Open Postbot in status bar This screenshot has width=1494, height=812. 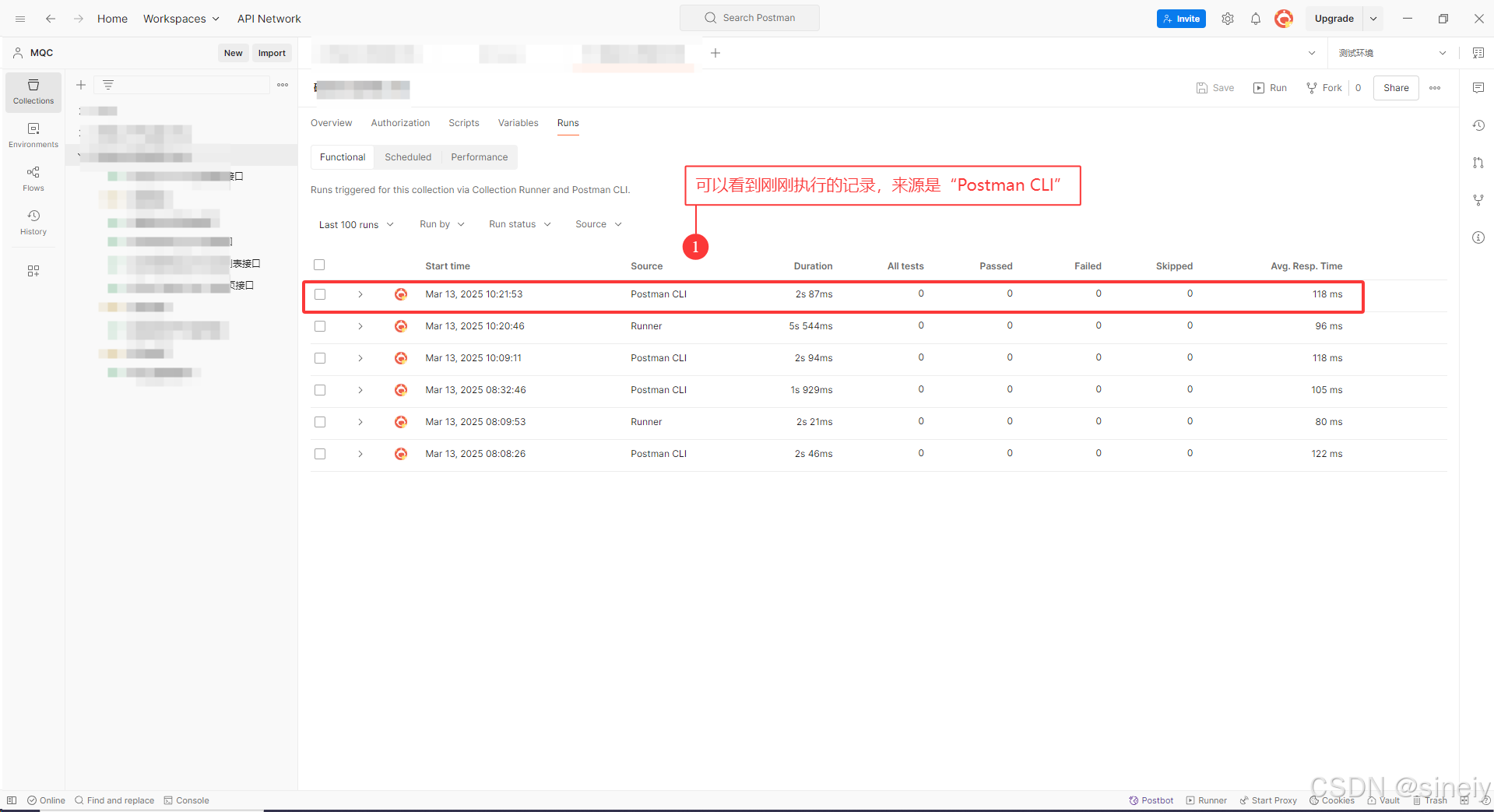(1151, 800)
